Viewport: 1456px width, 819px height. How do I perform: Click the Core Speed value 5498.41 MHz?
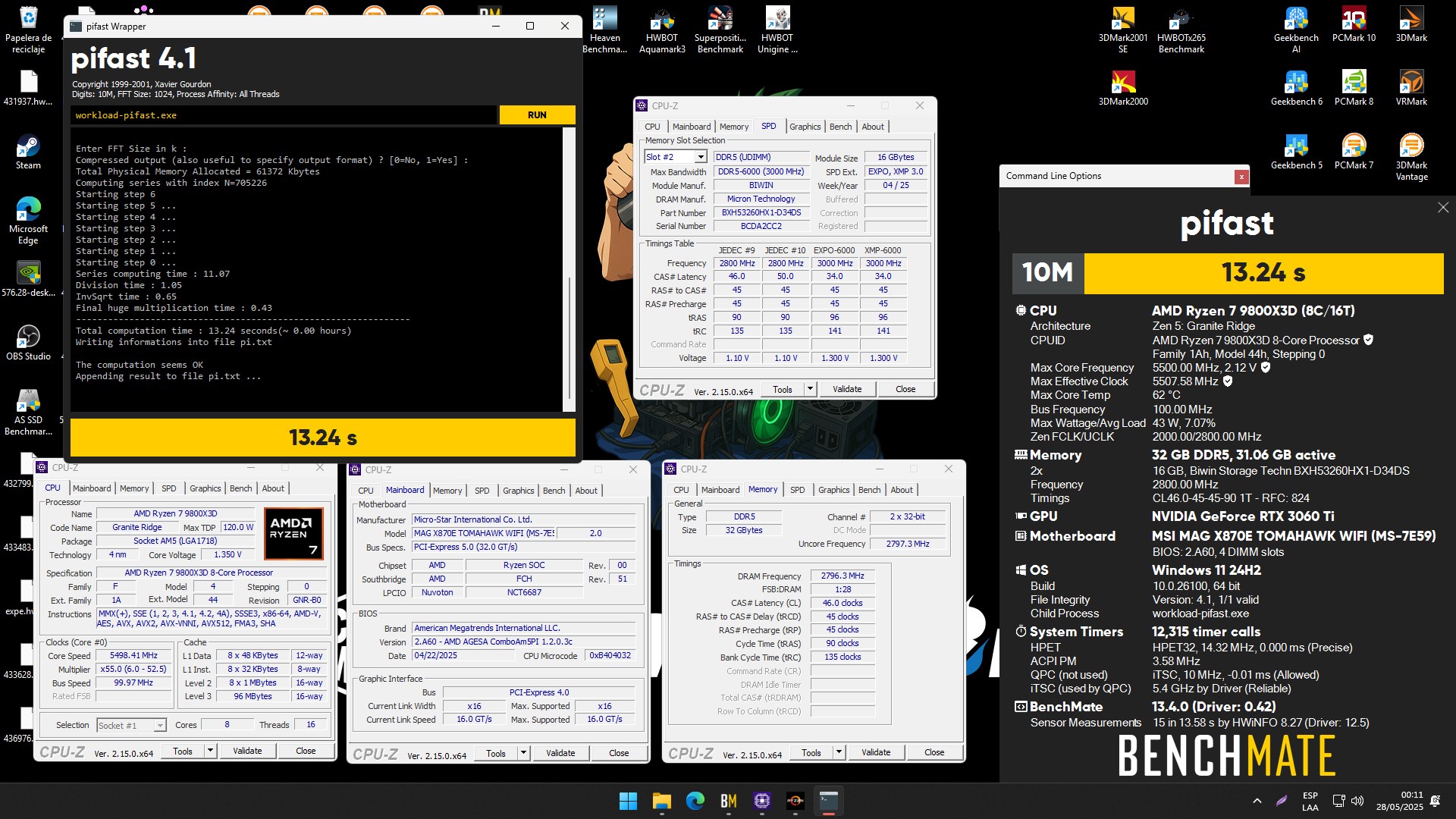click(x=133, y=655)
